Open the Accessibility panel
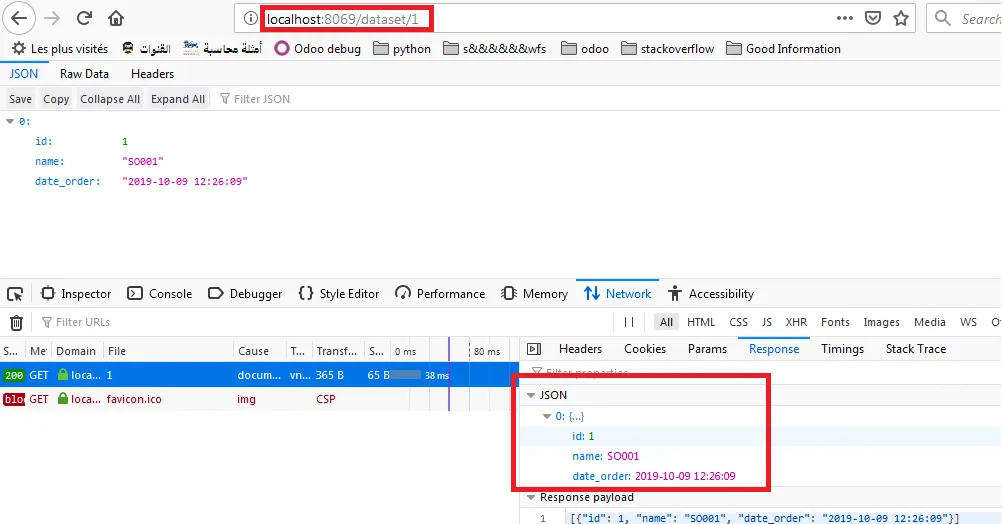This screenshot has height=524, width=1003. (x=711, y=294)
